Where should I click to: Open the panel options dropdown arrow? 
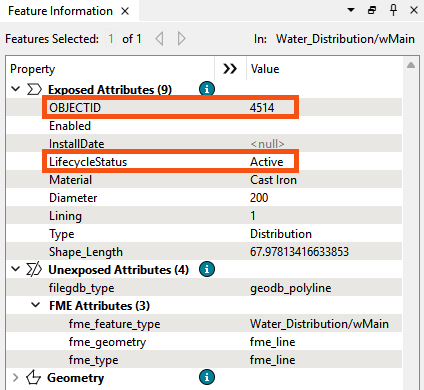351,10
